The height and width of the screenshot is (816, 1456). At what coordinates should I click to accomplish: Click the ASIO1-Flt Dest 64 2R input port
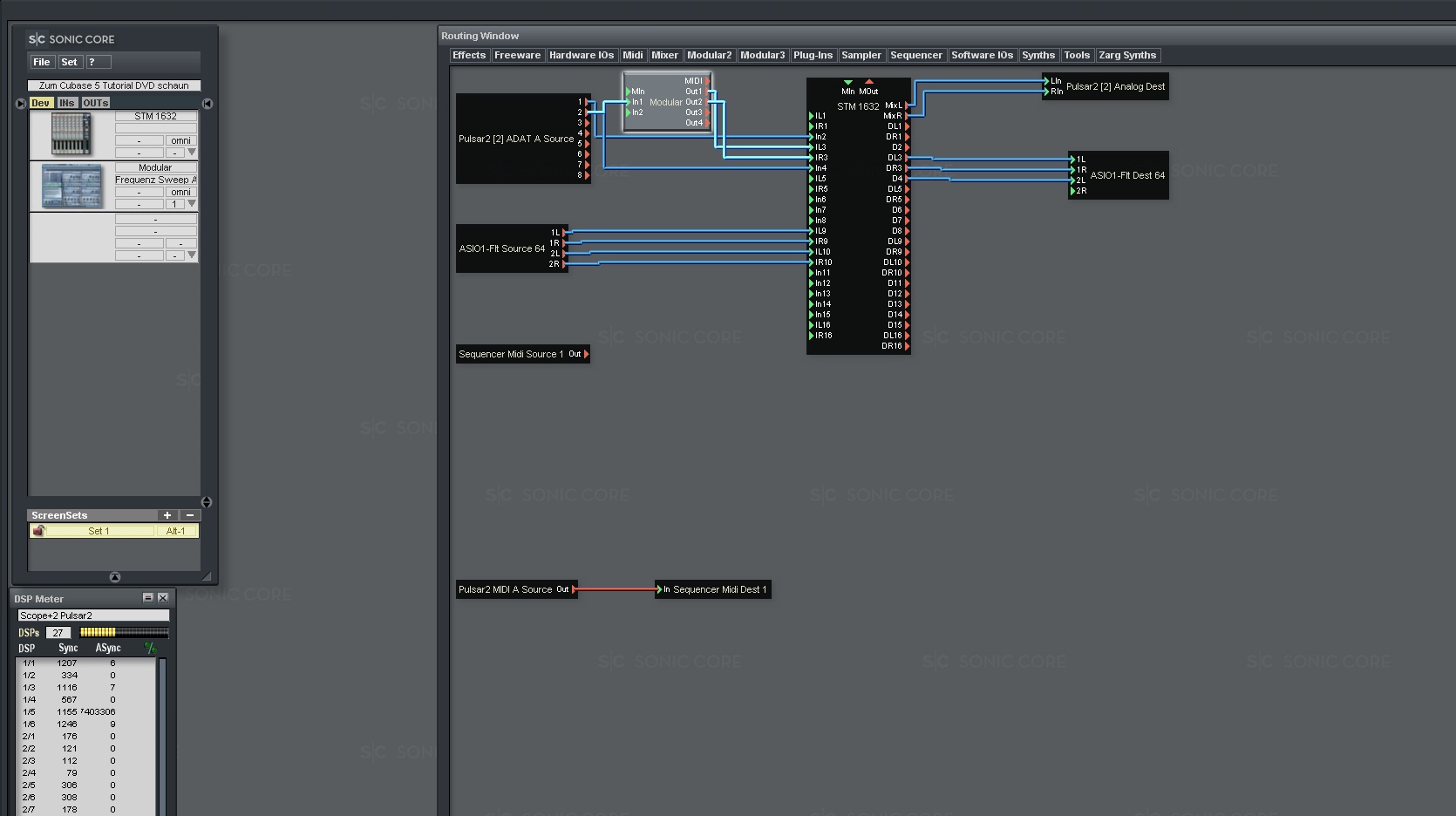coord(1072,191)
